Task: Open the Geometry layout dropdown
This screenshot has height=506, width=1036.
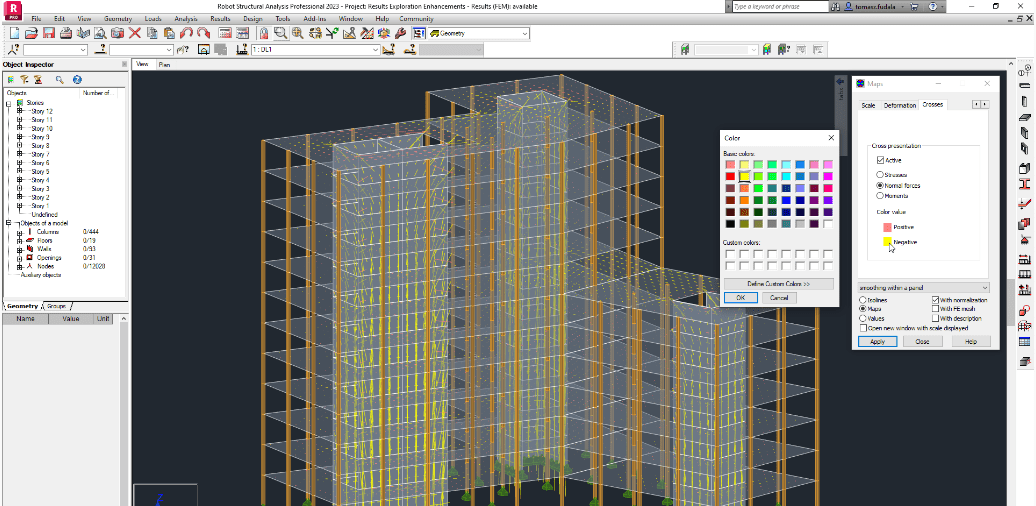Action: [x=524, y=34]
